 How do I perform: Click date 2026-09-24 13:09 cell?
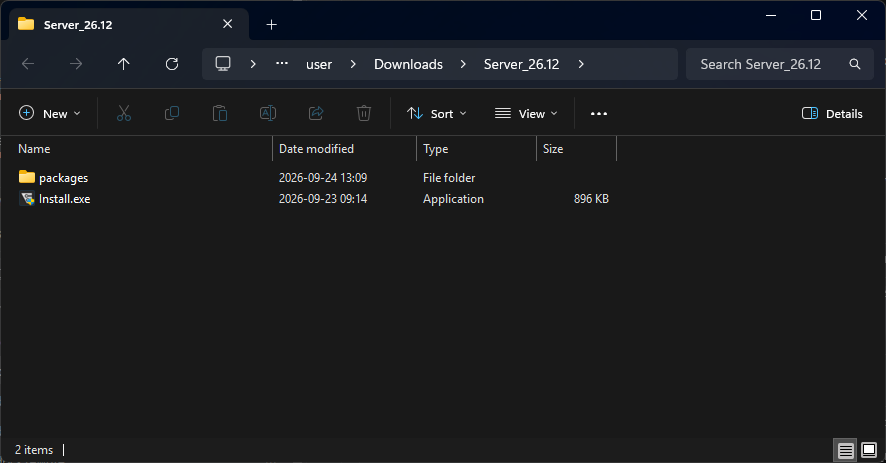pyautogui.click(x=323, y=178)
